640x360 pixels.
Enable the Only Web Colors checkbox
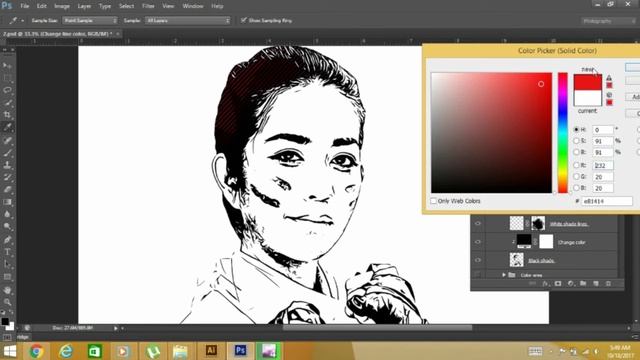click(x=433, y=201)
